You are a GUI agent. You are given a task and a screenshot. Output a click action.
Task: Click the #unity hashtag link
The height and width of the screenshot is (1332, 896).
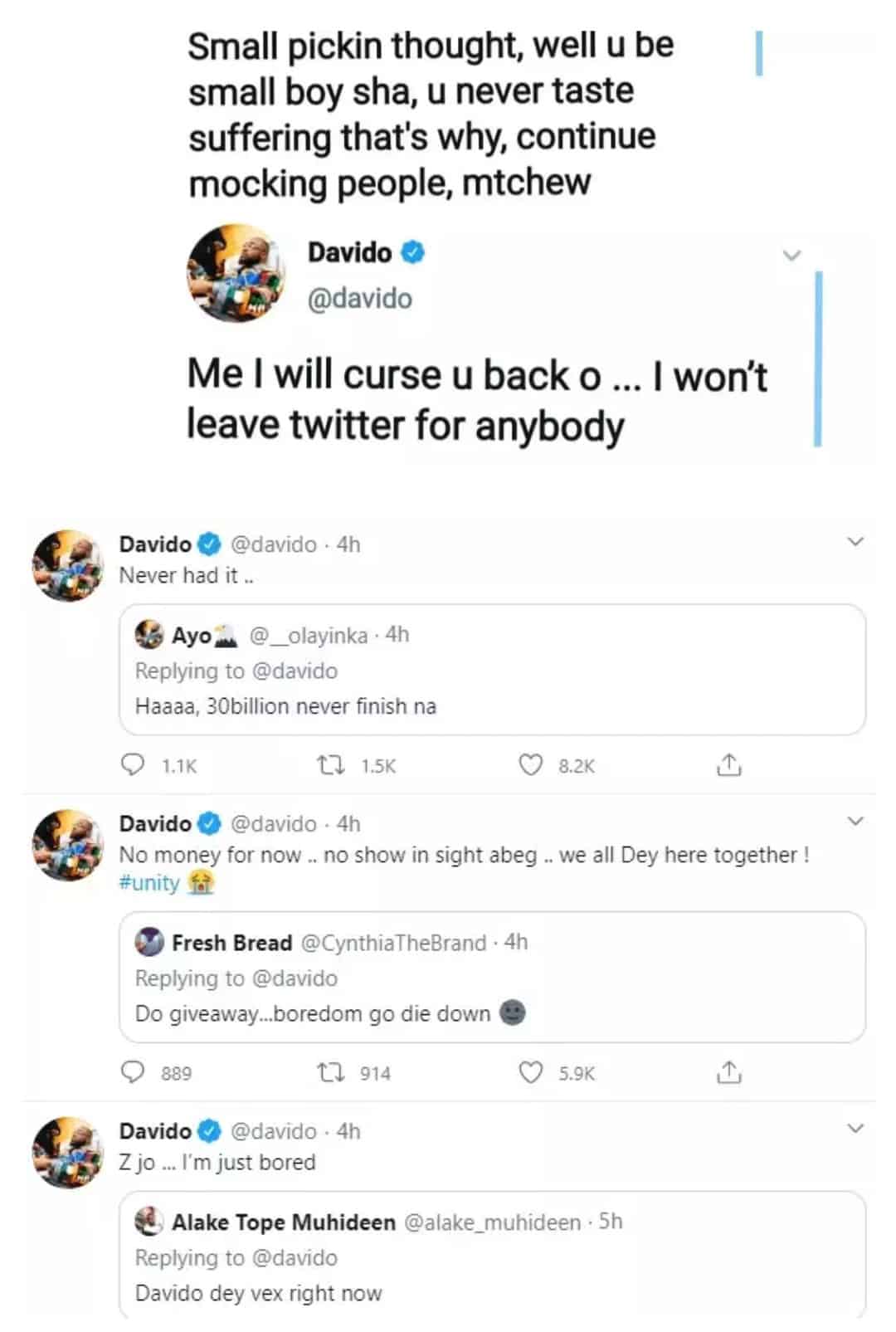(149, 882)
